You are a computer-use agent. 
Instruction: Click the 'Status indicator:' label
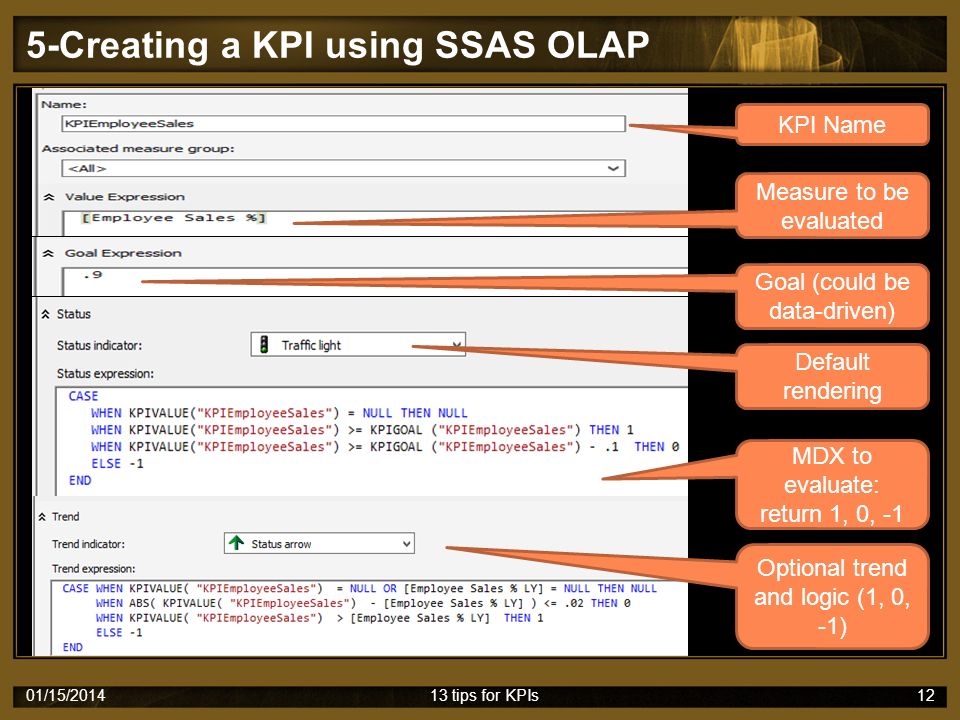[99, 345]
